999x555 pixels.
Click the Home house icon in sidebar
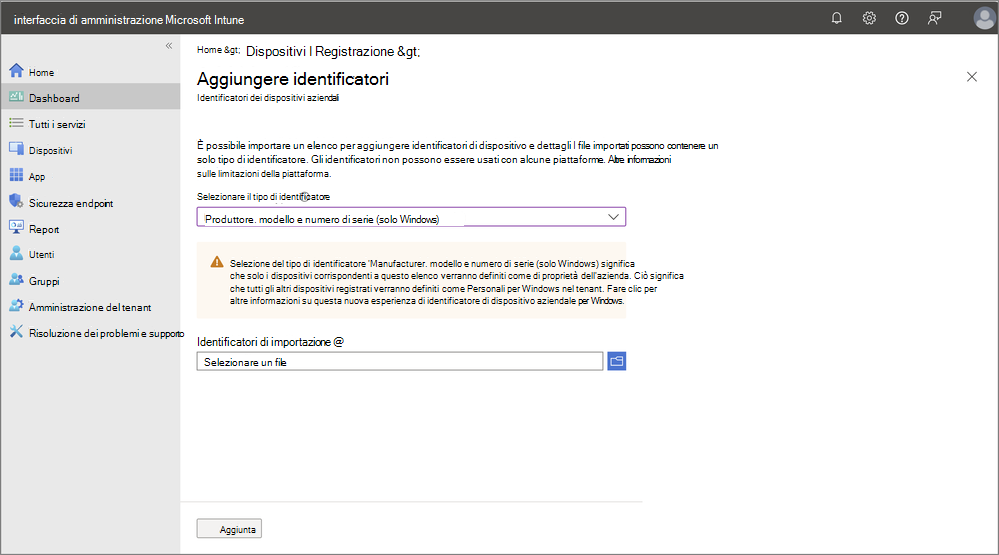(17, 71)
